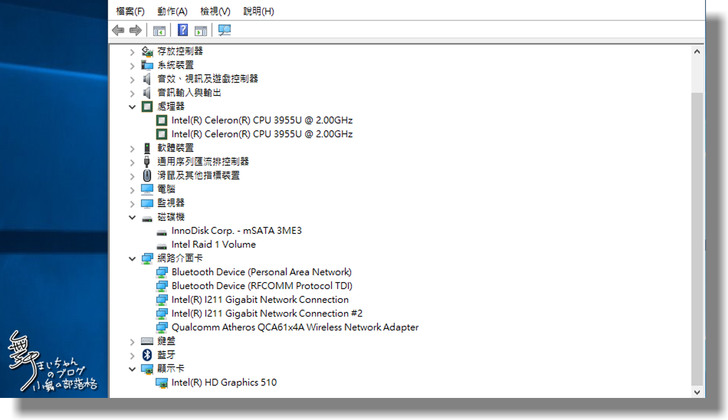Collapse the 顯示卡 category
This screenshot has width=728, height=420.
(x=132, y=369)
